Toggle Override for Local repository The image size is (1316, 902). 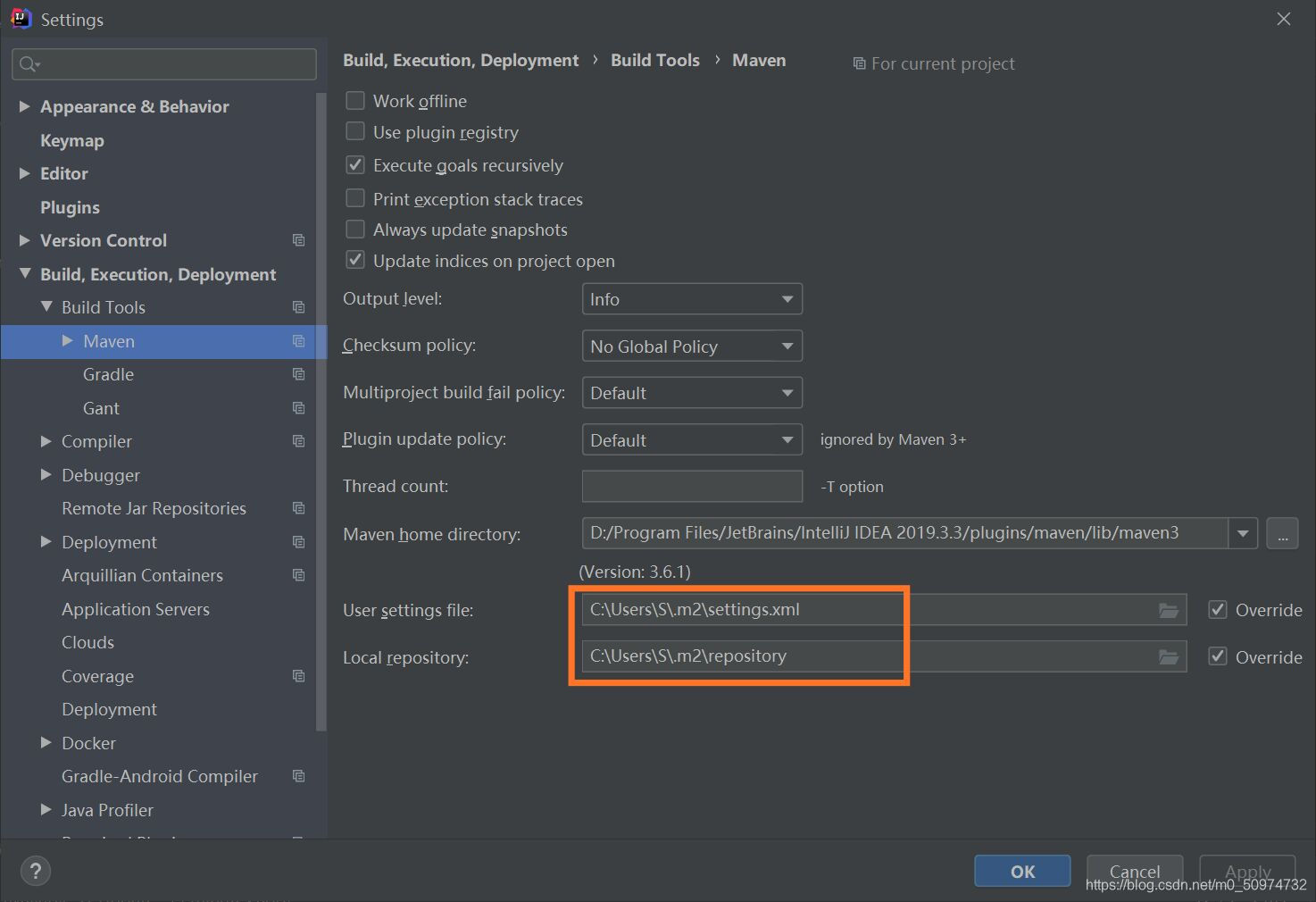pos(1218,656)
